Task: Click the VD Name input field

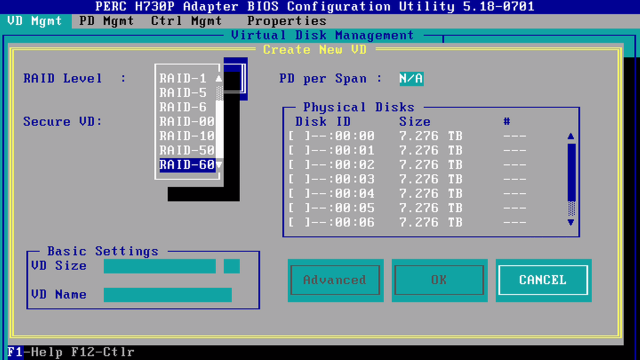Action: point(168,295)
